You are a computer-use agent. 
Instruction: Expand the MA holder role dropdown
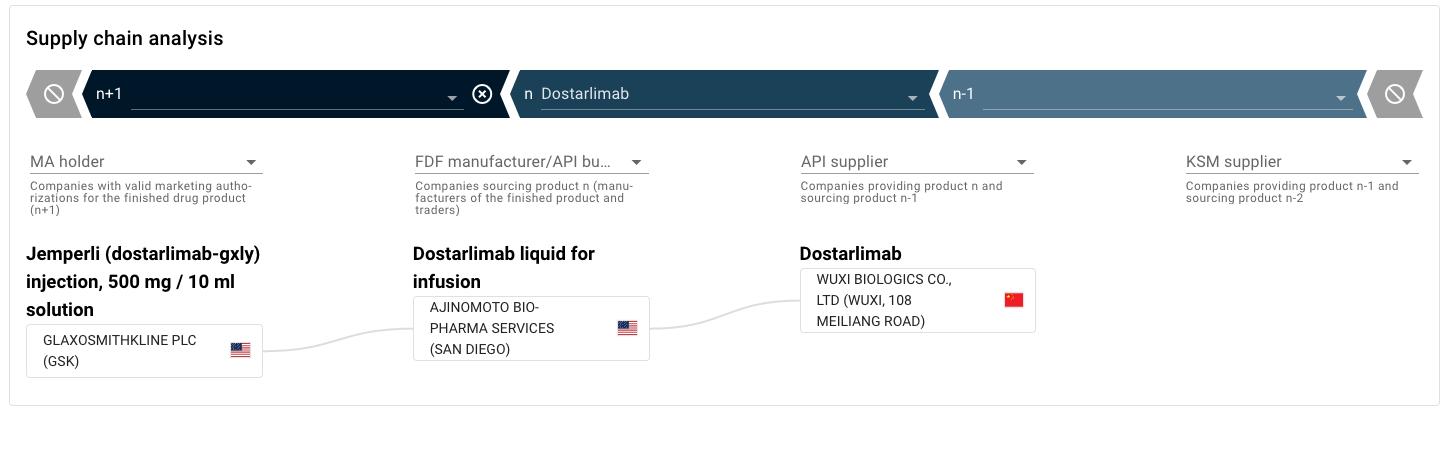coord(251,162)
